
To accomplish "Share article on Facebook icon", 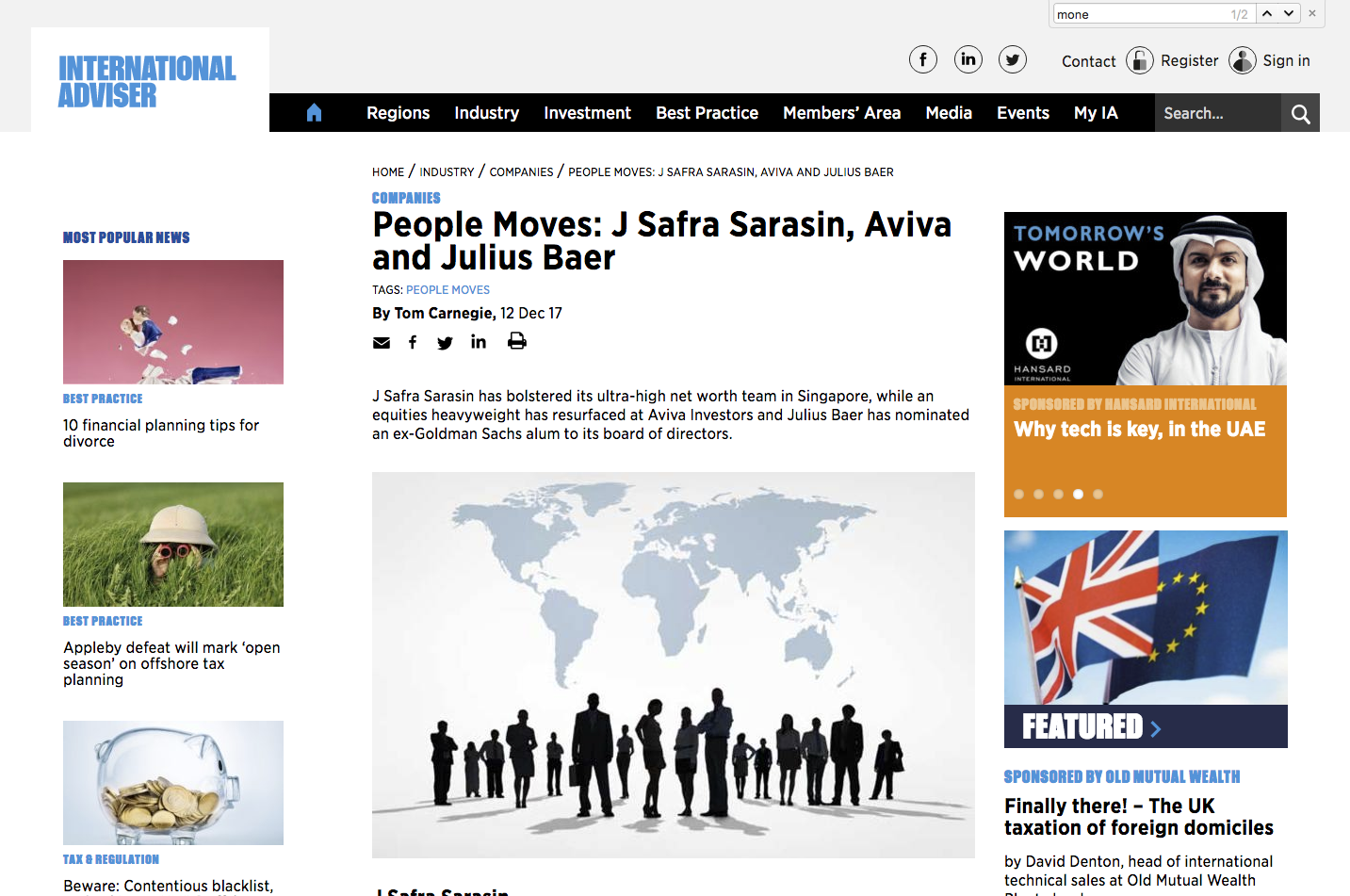I will (x=413, y=342).
